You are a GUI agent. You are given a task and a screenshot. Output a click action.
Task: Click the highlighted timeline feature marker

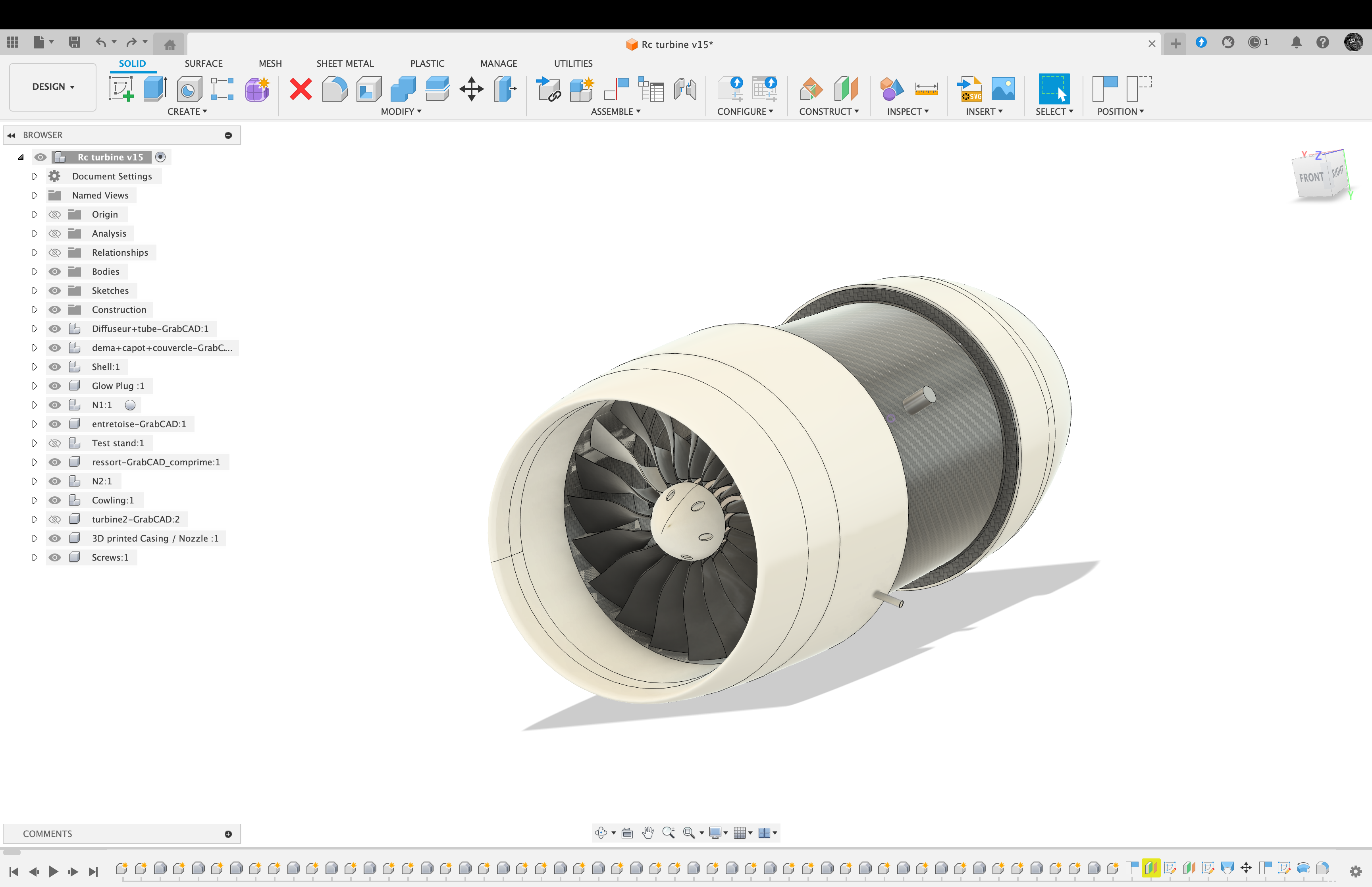tap(1150, 868)
